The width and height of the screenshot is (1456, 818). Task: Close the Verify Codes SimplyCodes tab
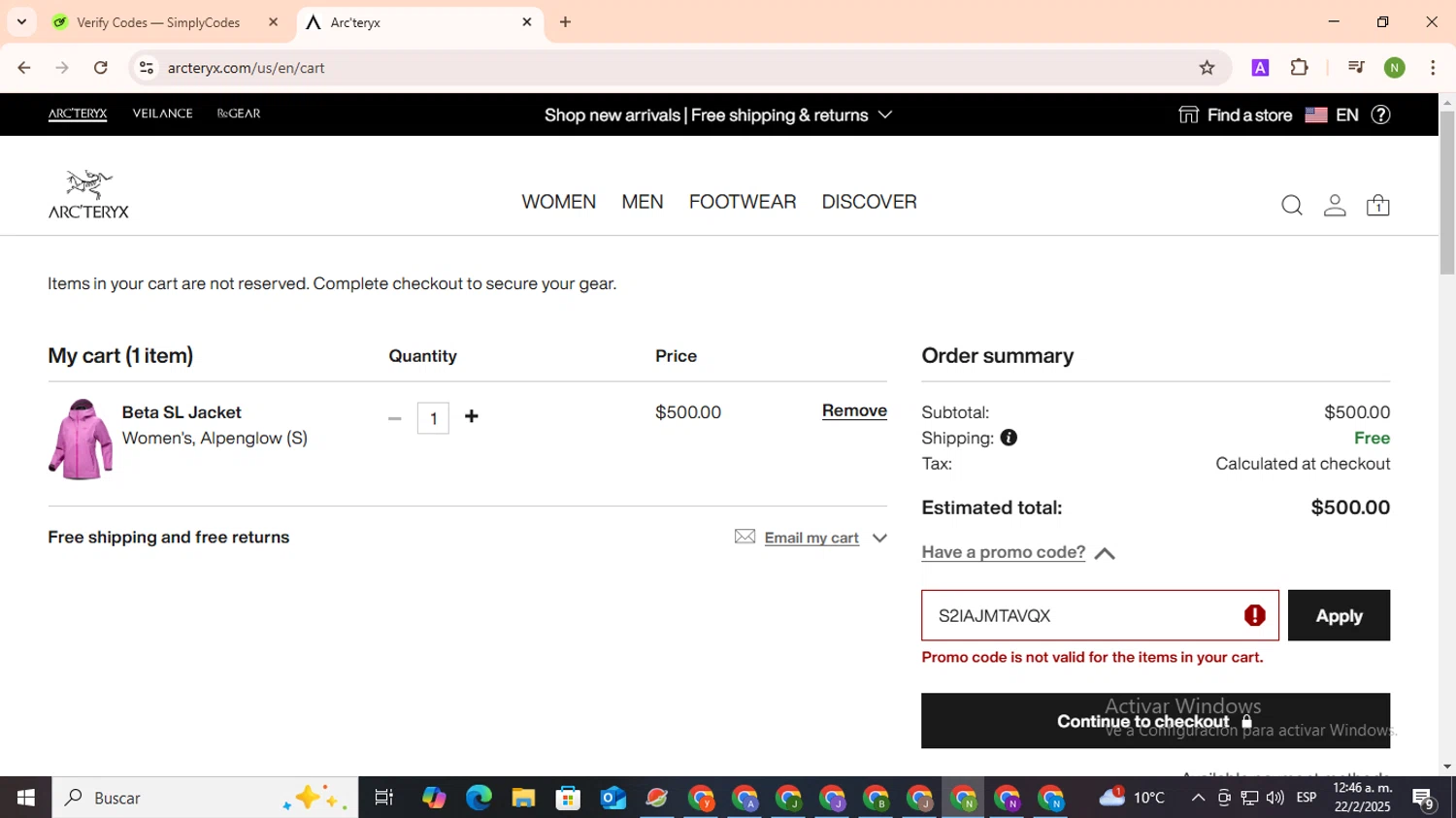pyautogui.click(x=273, y=21)
